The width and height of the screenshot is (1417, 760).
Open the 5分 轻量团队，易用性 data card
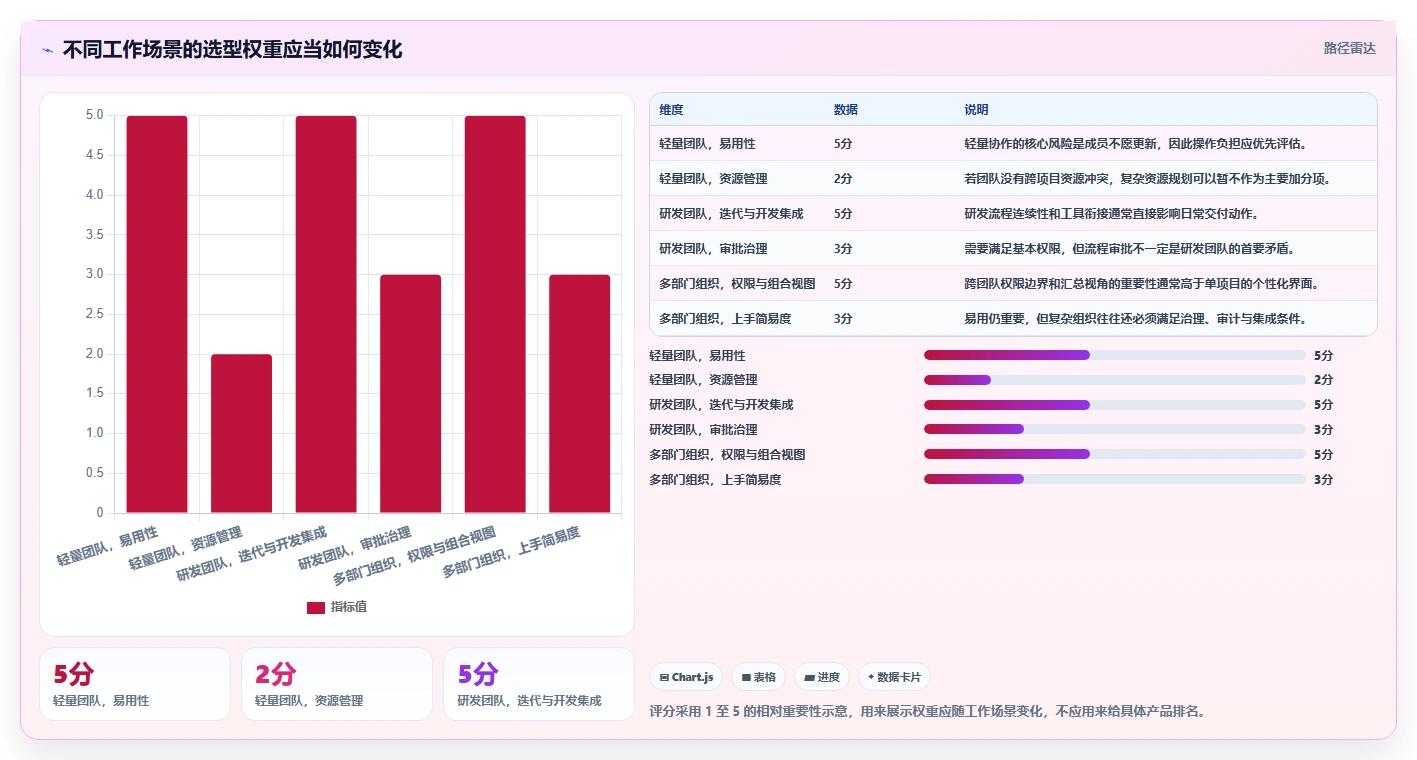tap(135, 684)
